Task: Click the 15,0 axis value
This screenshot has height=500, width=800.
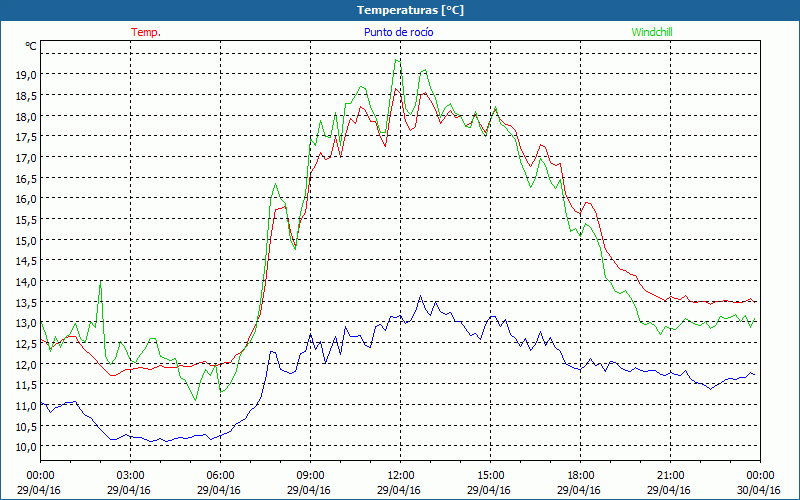Action: coord(27,240)
